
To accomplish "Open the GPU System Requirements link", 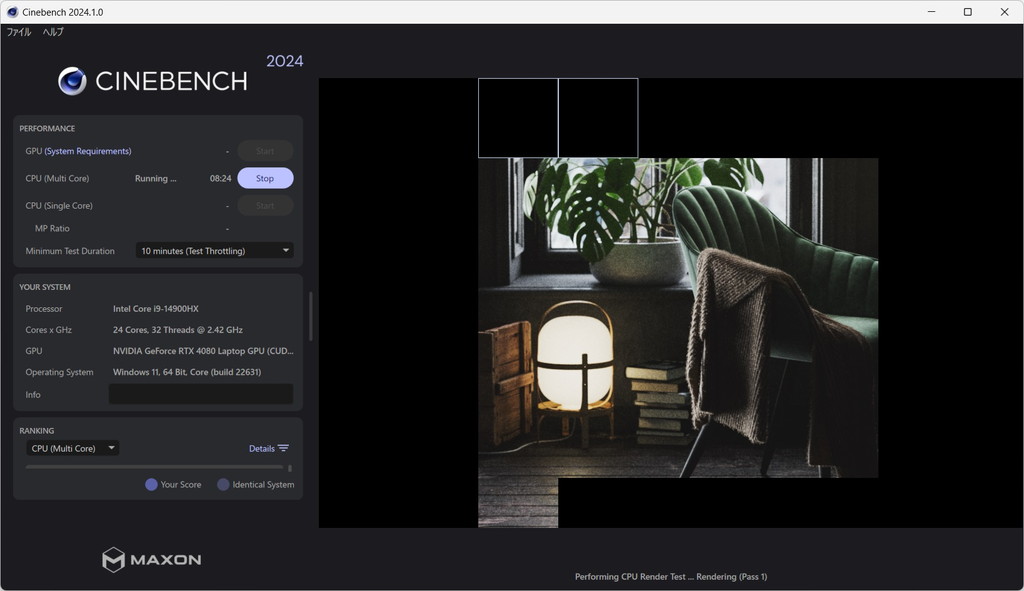I will [88, 151].
